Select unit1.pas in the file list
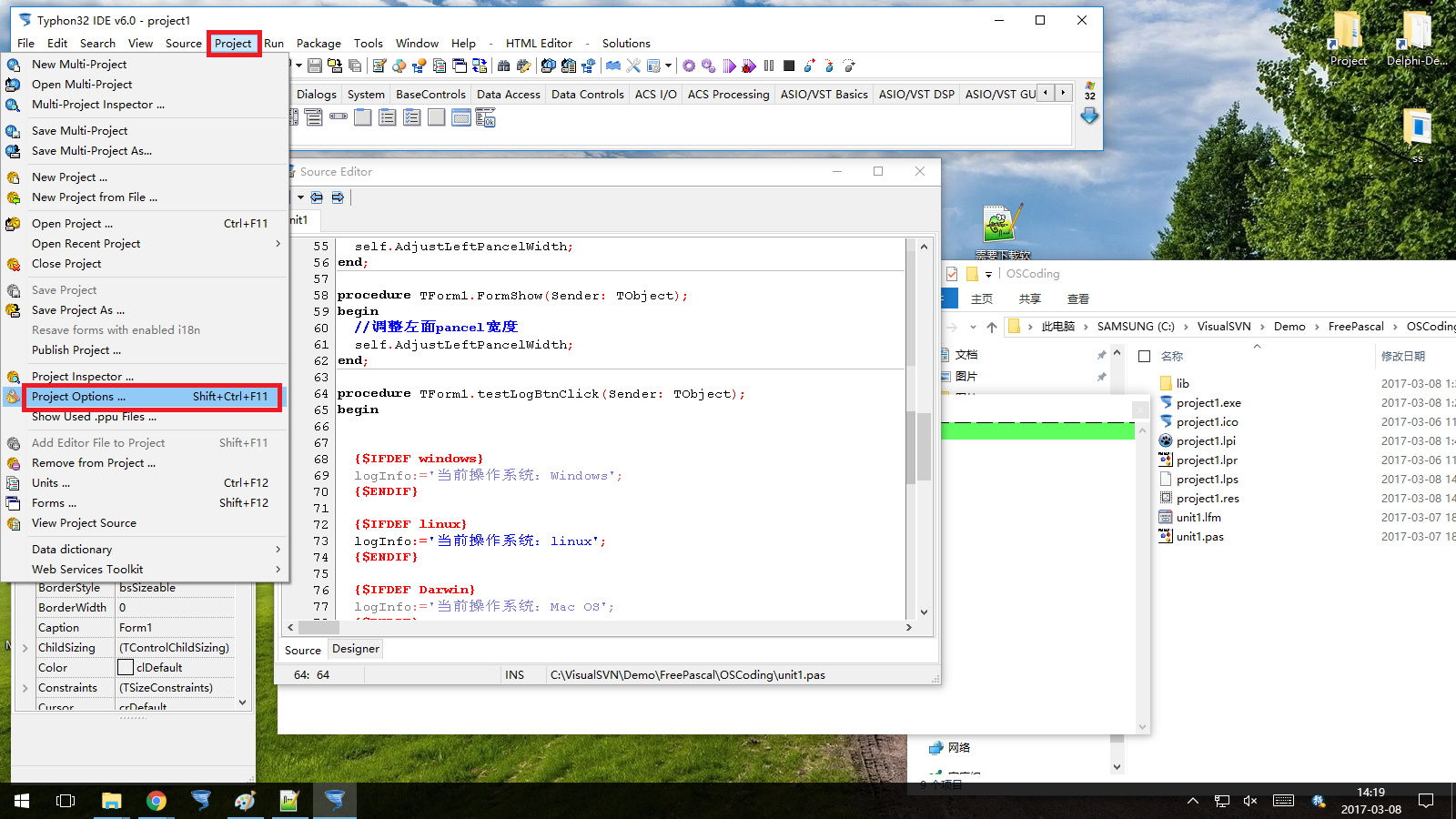Viewport: 1456px width, 819px height. pos(1199,536)
